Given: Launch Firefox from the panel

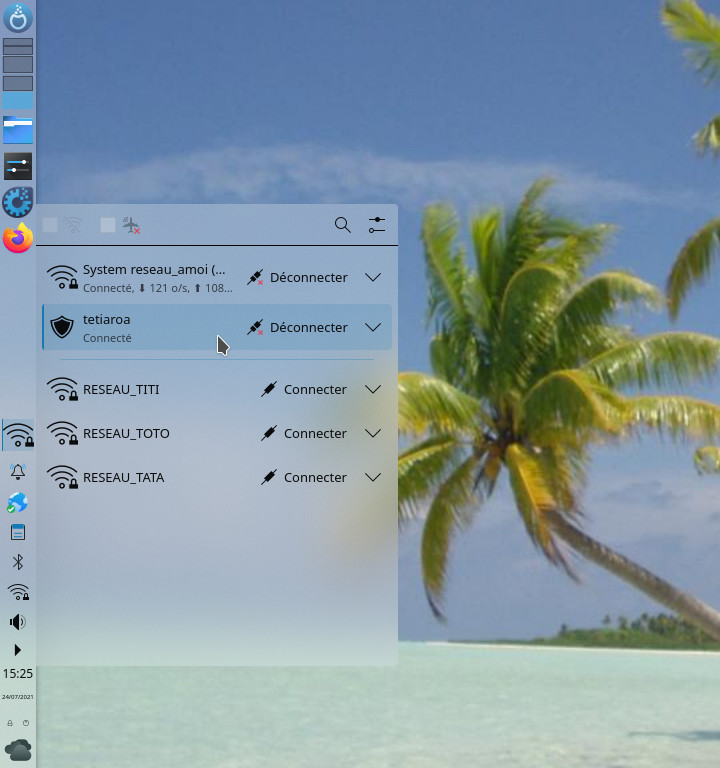Looking at the screenshot, I should (x=18, y=239).
